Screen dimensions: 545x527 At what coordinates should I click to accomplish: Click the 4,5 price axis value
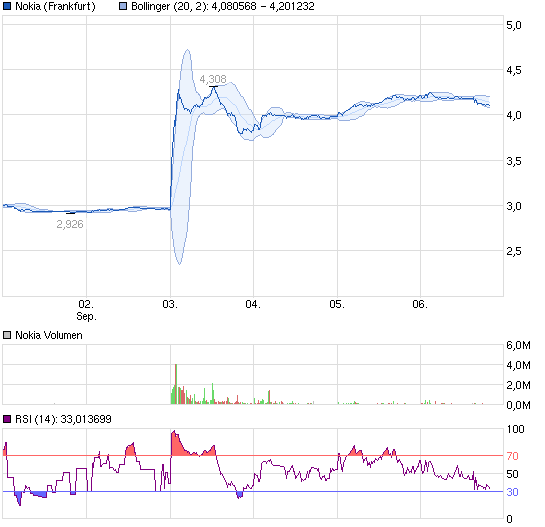point(514,70)
